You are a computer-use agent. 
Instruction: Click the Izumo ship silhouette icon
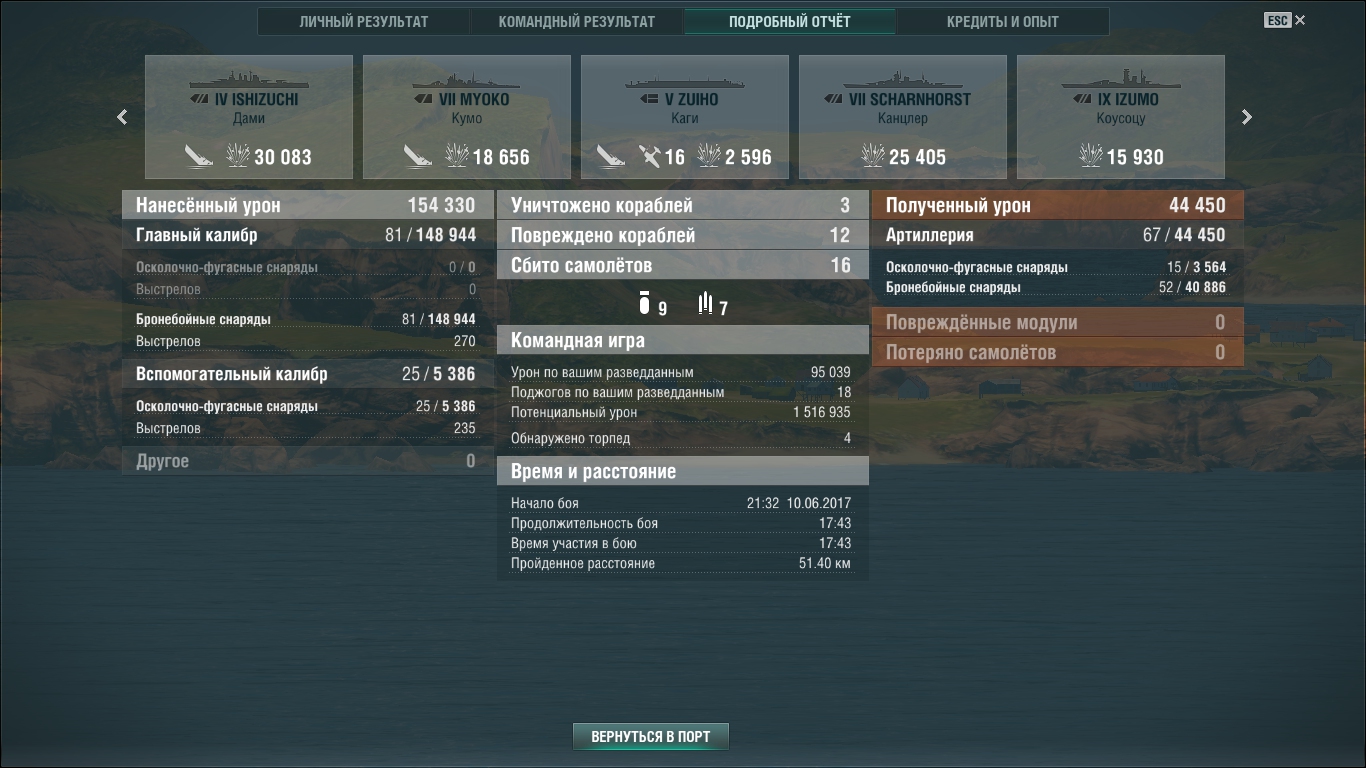click(x=1120, y=79)
